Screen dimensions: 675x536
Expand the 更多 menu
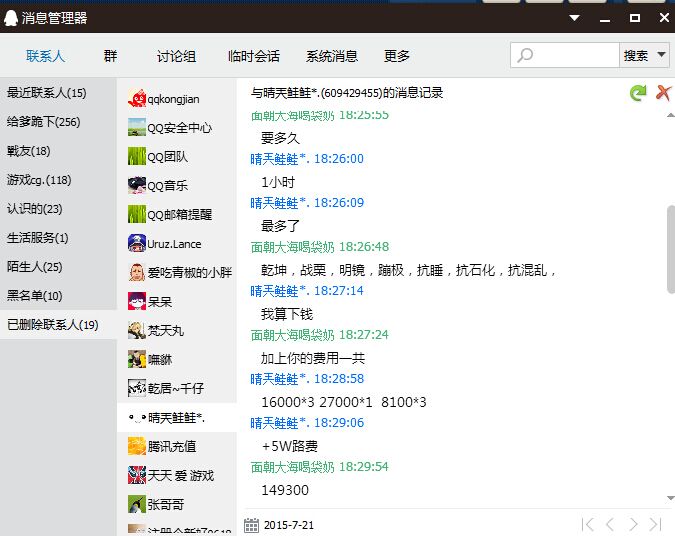397,56
